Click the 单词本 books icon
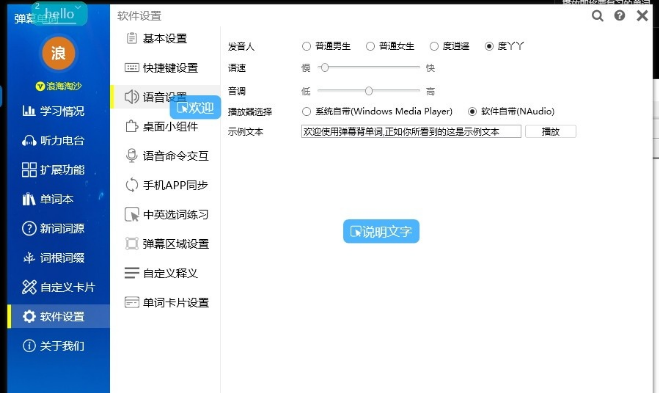The height and width of the screenshot is (393, 659). pos(29,199)
